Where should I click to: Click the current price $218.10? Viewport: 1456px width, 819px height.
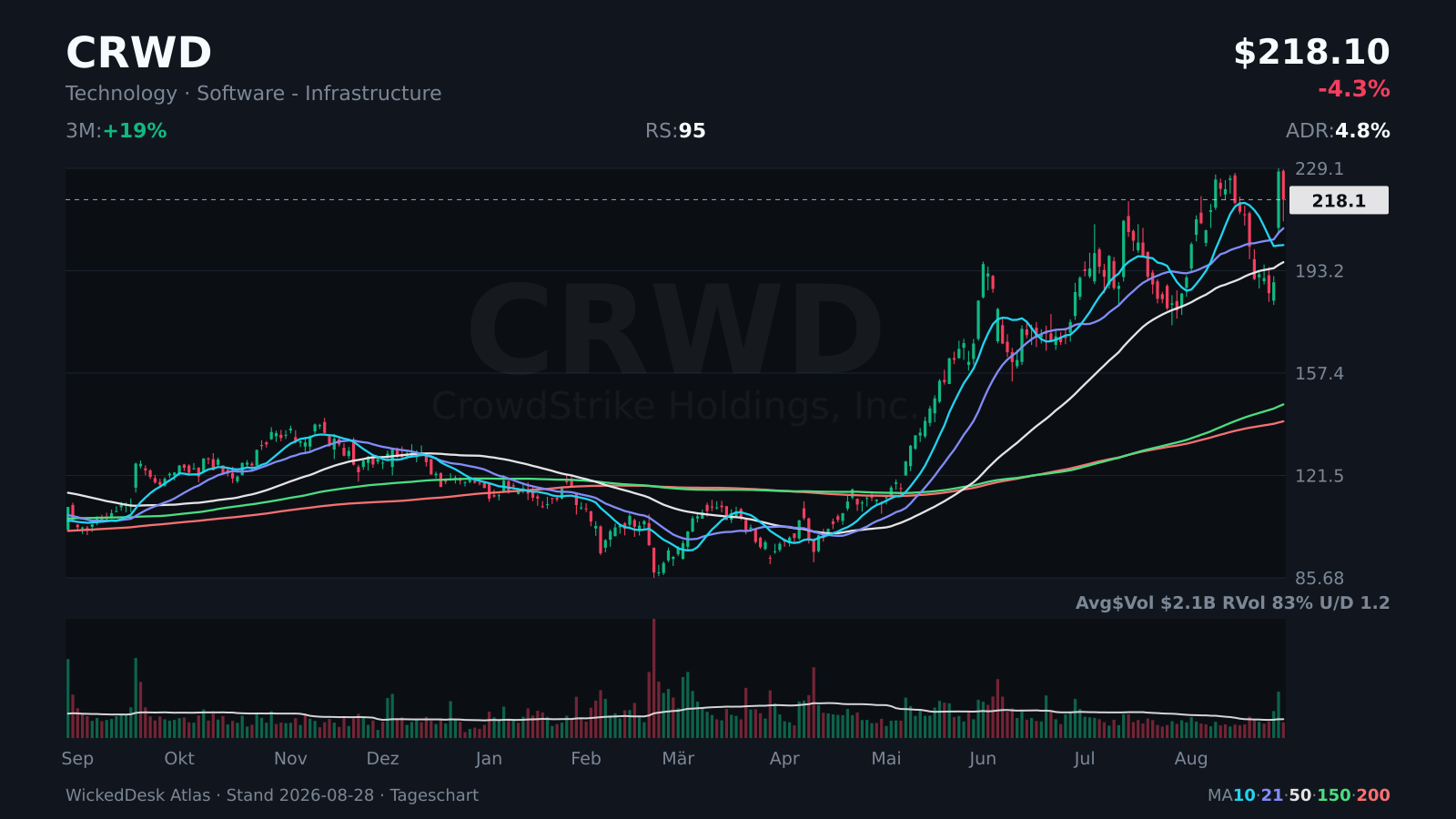click(x=1311, y=53)
